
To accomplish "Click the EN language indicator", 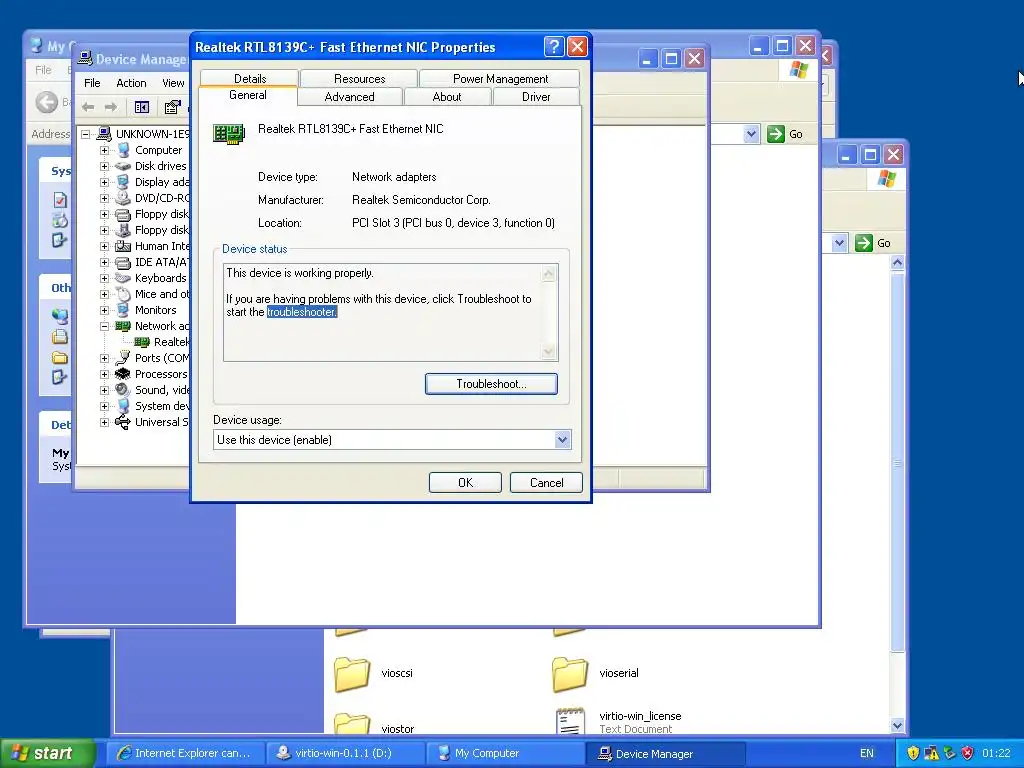I will point(867,754).
